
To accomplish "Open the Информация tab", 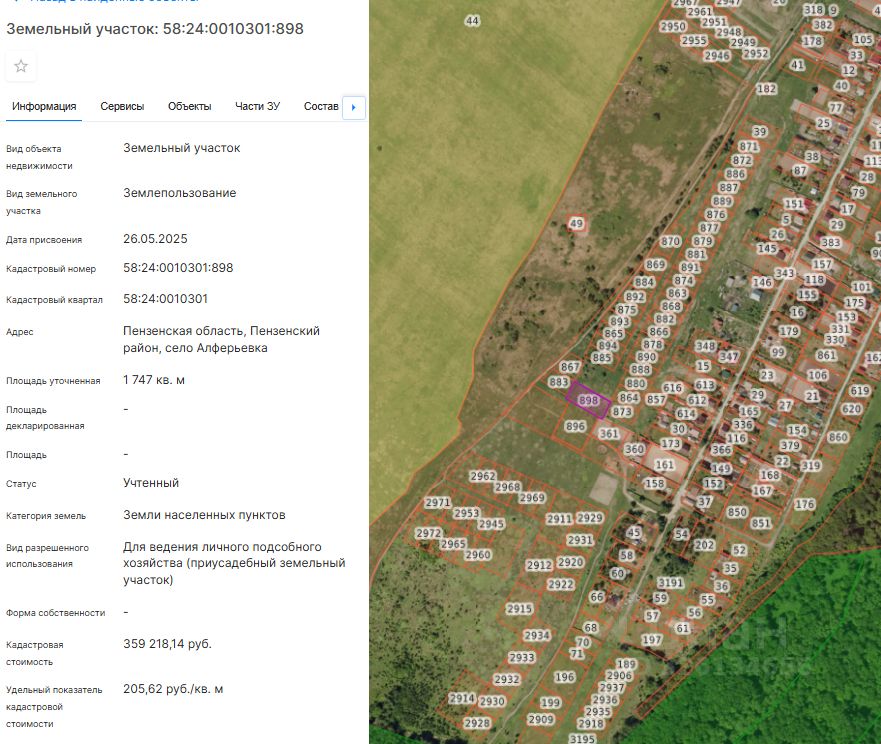I will (44, 106).
